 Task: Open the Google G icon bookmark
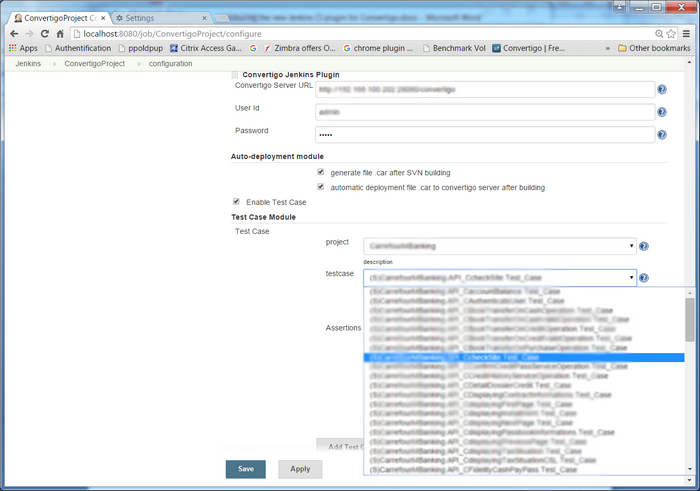(x=253, y=48)
